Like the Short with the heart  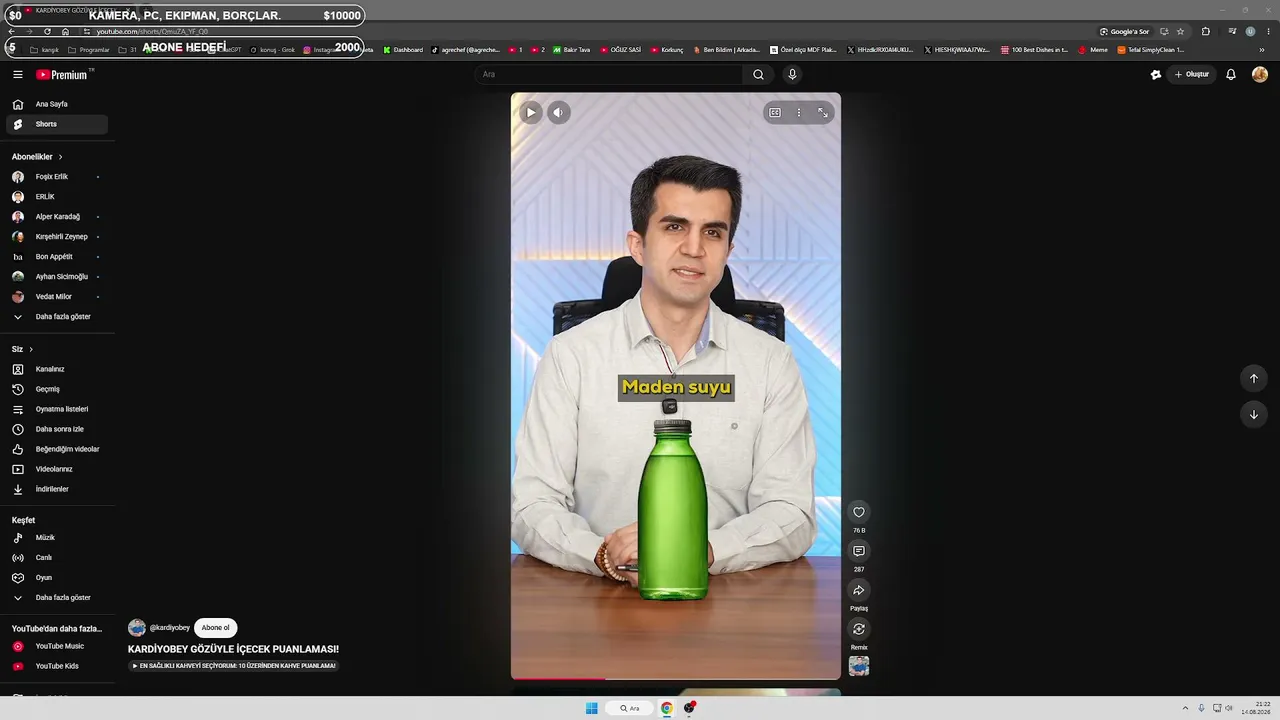pos(858,512)
